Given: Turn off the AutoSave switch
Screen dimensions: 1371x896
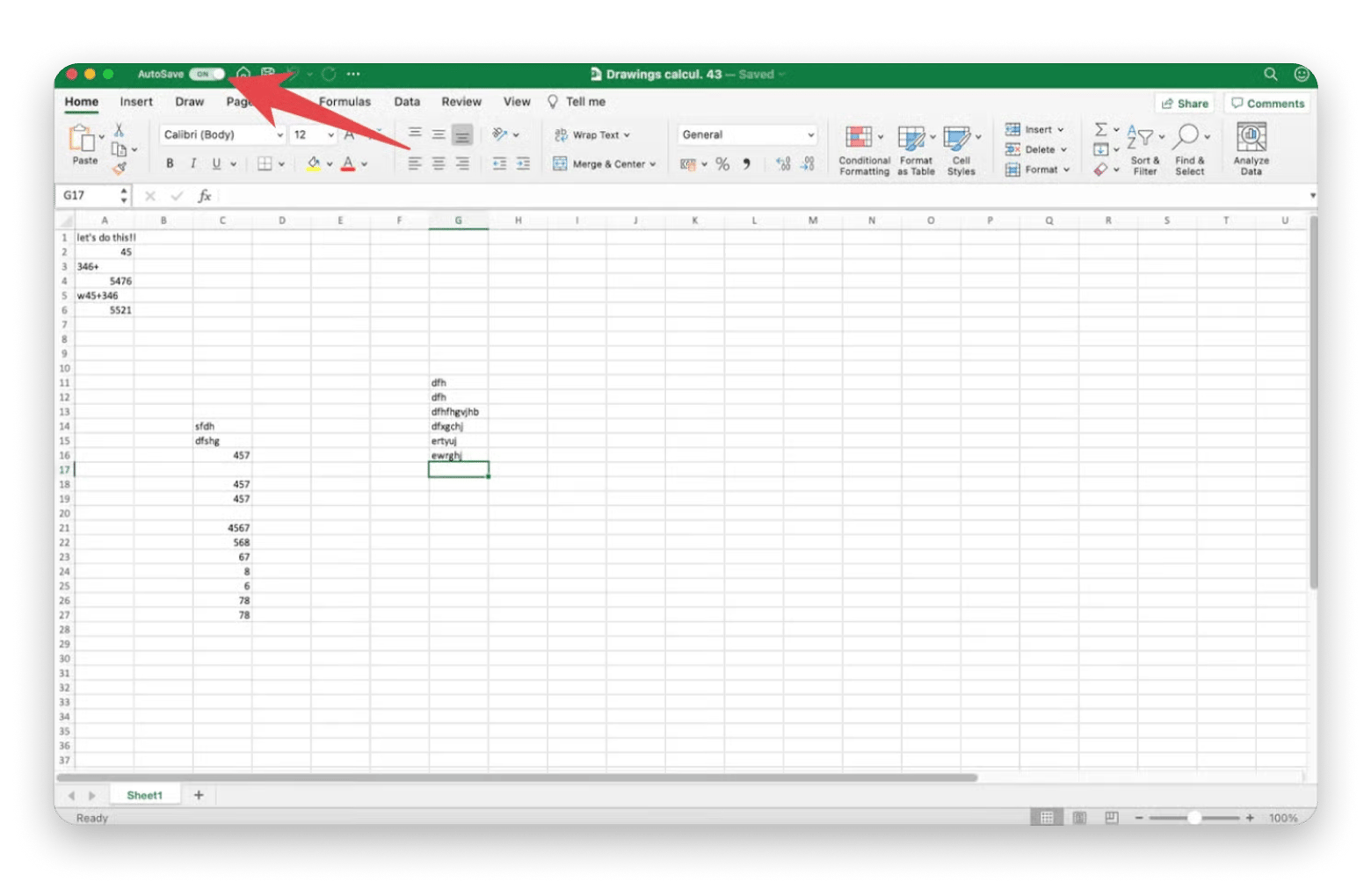Looking at the screenshot, I should click(207, 75).
